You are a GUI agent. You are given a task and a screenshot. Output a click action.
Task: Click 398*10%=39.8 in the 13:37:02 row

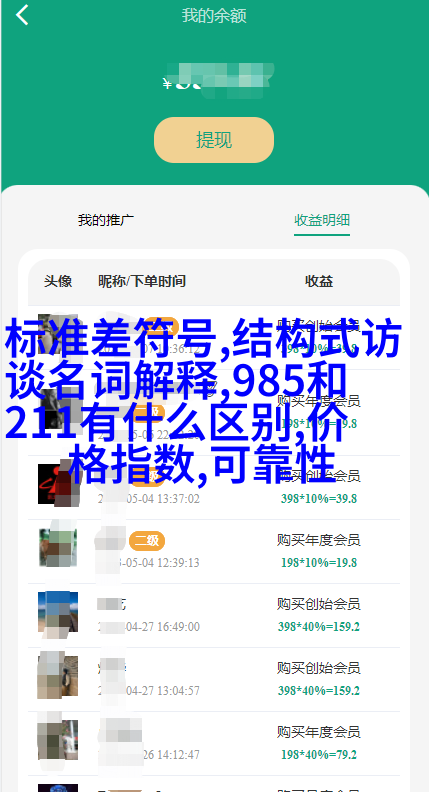319,499
